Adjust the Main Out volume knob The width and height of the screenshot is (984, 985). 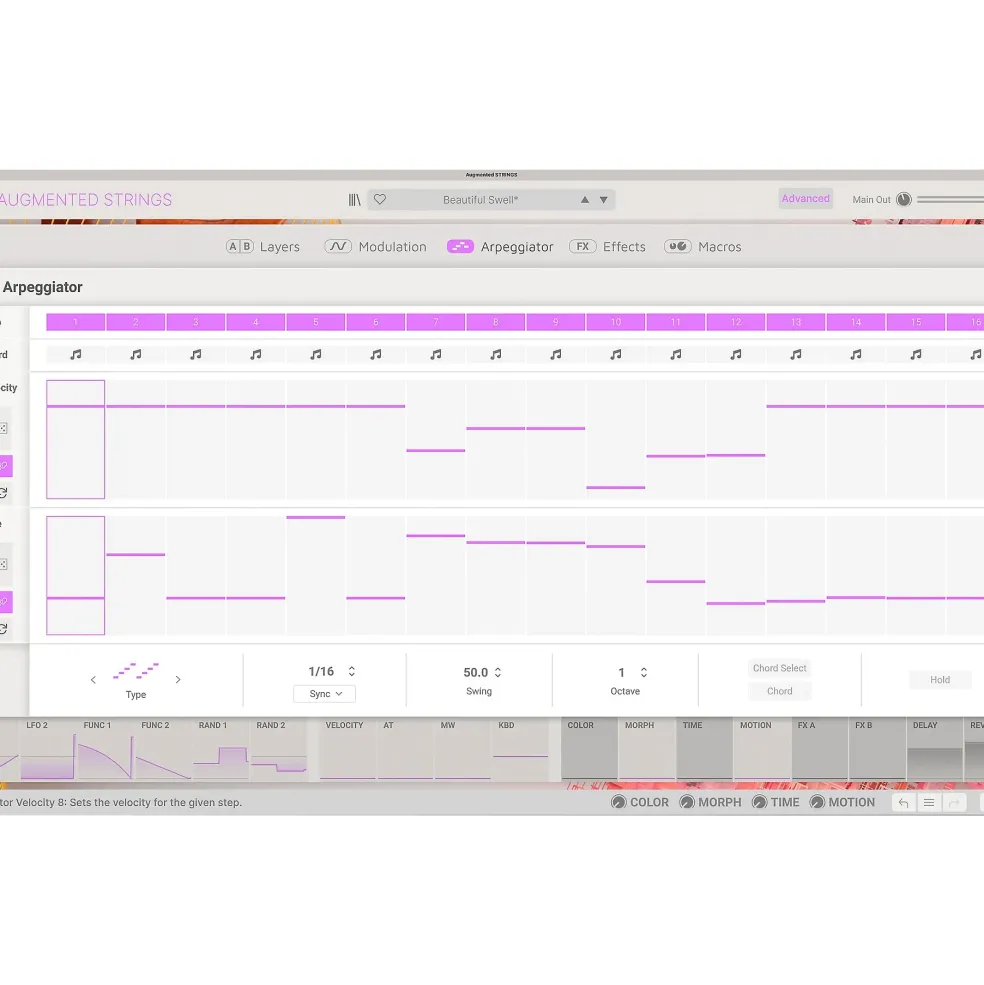pos(904,199)
